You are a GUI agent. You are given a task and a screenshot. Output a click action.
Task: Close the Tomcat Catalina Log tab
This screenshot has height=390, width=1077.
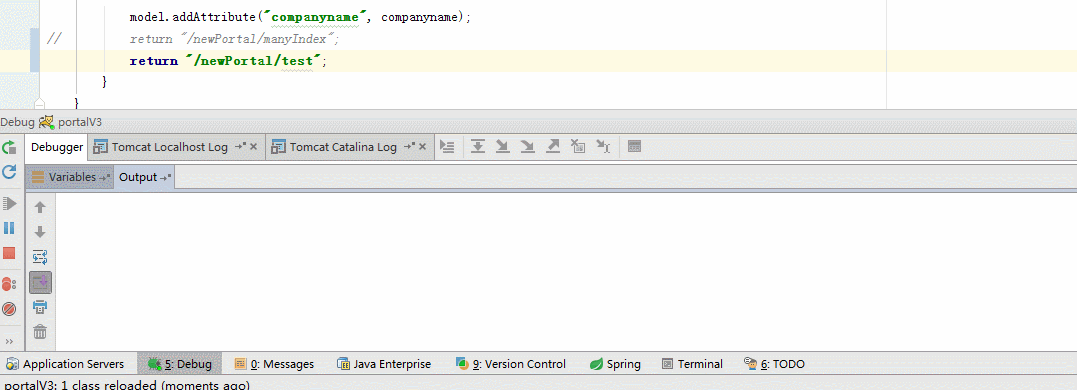tap(422, 146)
